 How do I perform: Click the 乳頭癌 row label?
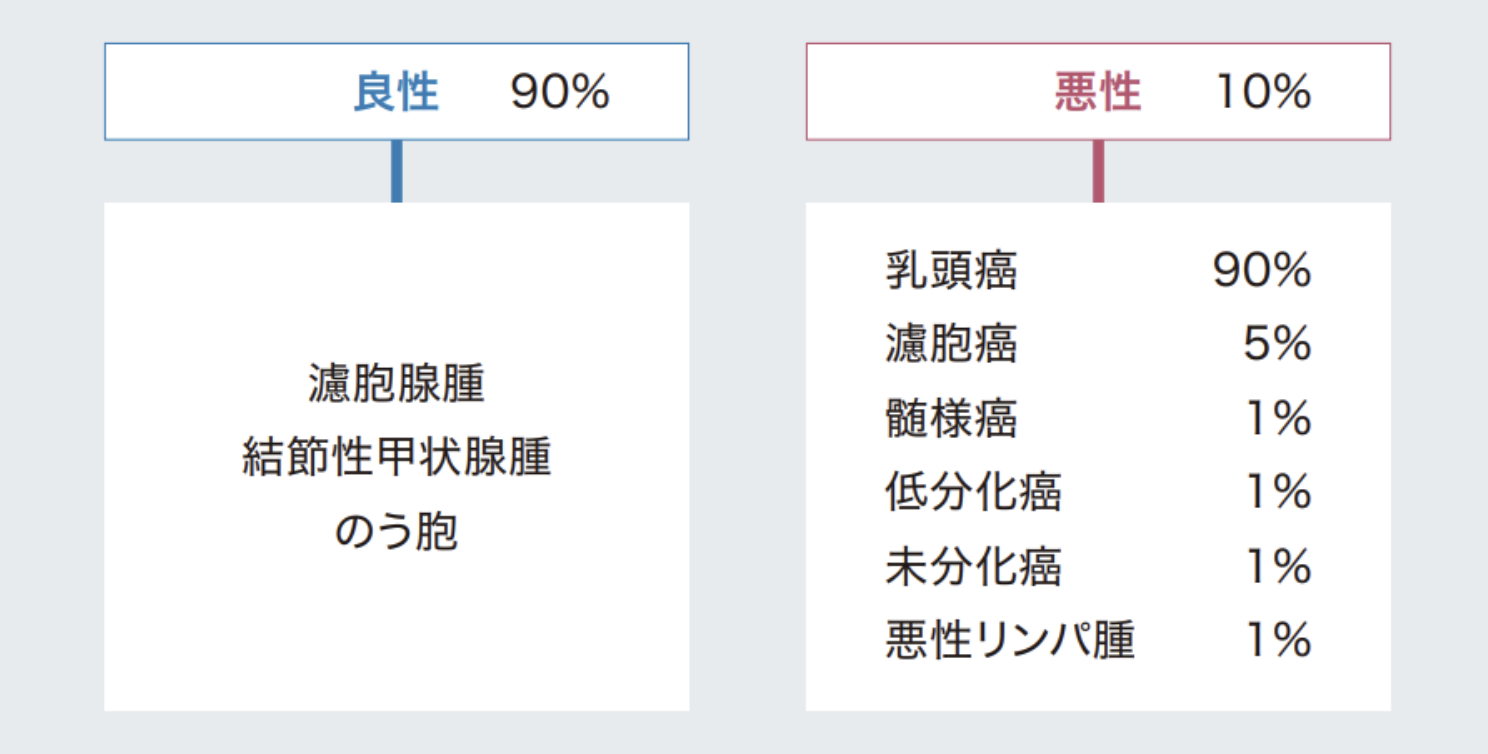(x=951, y=270)
